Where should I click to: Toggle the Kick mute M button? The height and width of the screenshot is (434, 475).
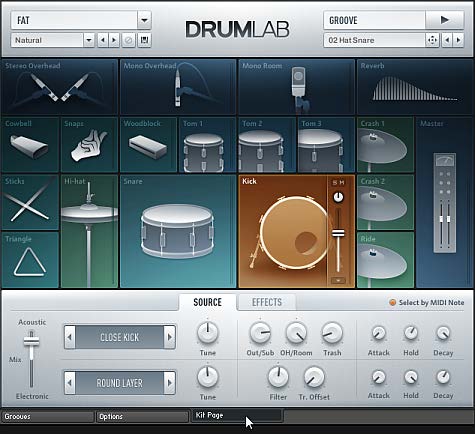pos(342,183)
